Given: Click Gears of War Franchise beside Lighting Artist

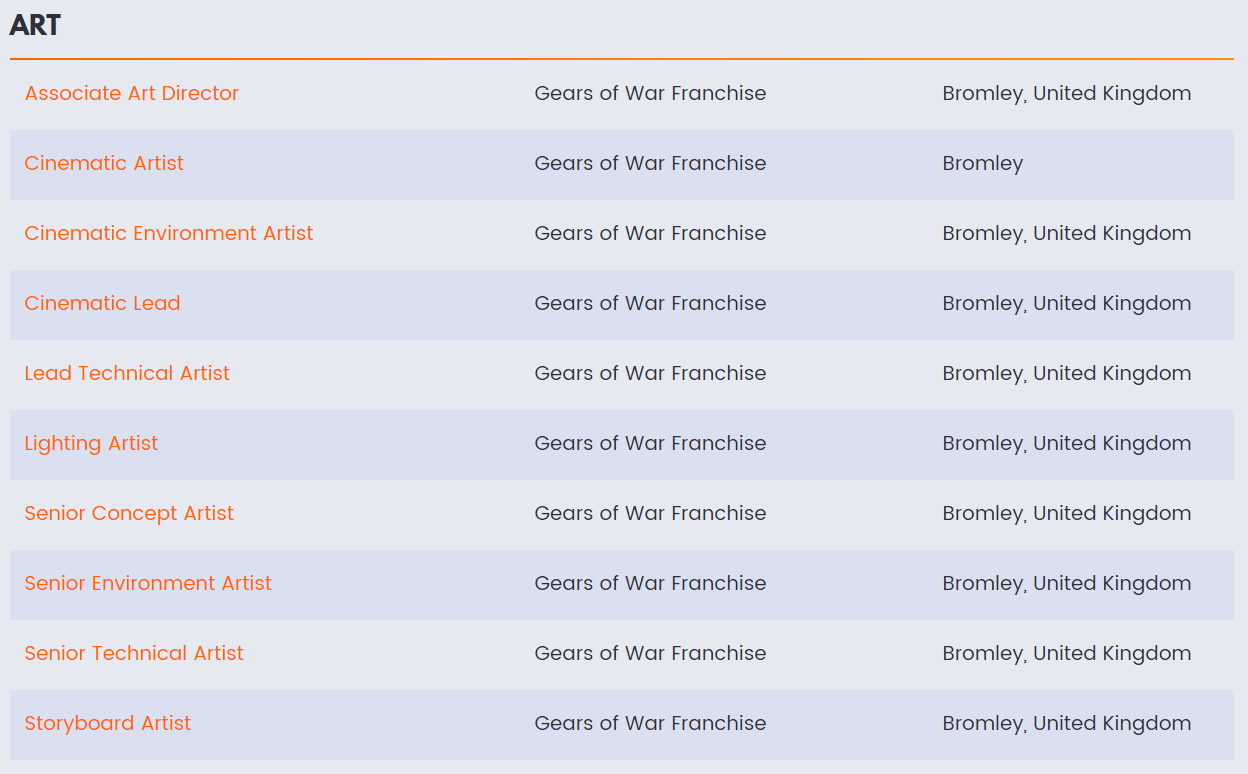Looking at the screenshot, I should 650,443.
